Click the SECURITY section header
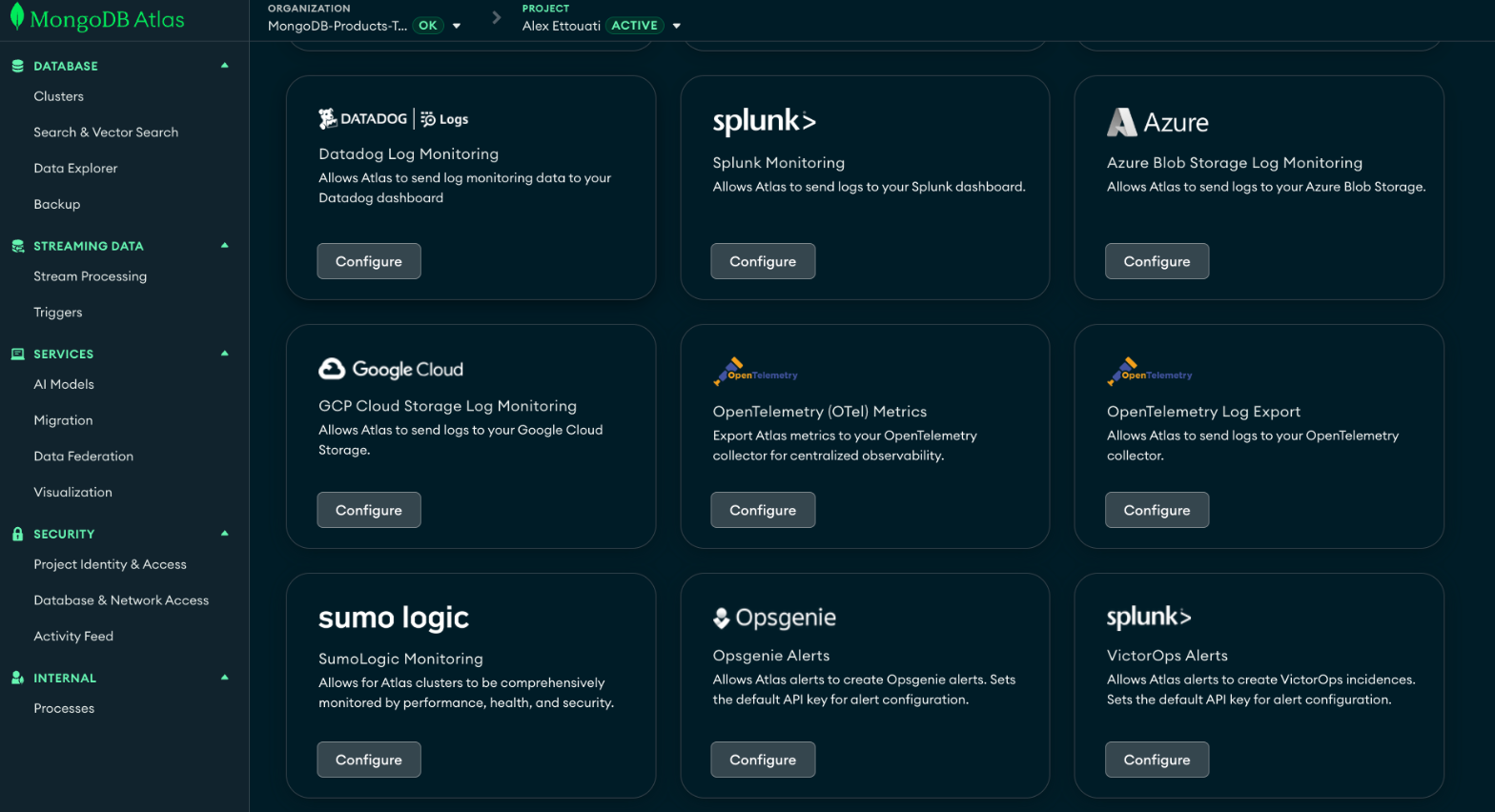Screen dimensions: 1495x812 (x=64, y=534)
